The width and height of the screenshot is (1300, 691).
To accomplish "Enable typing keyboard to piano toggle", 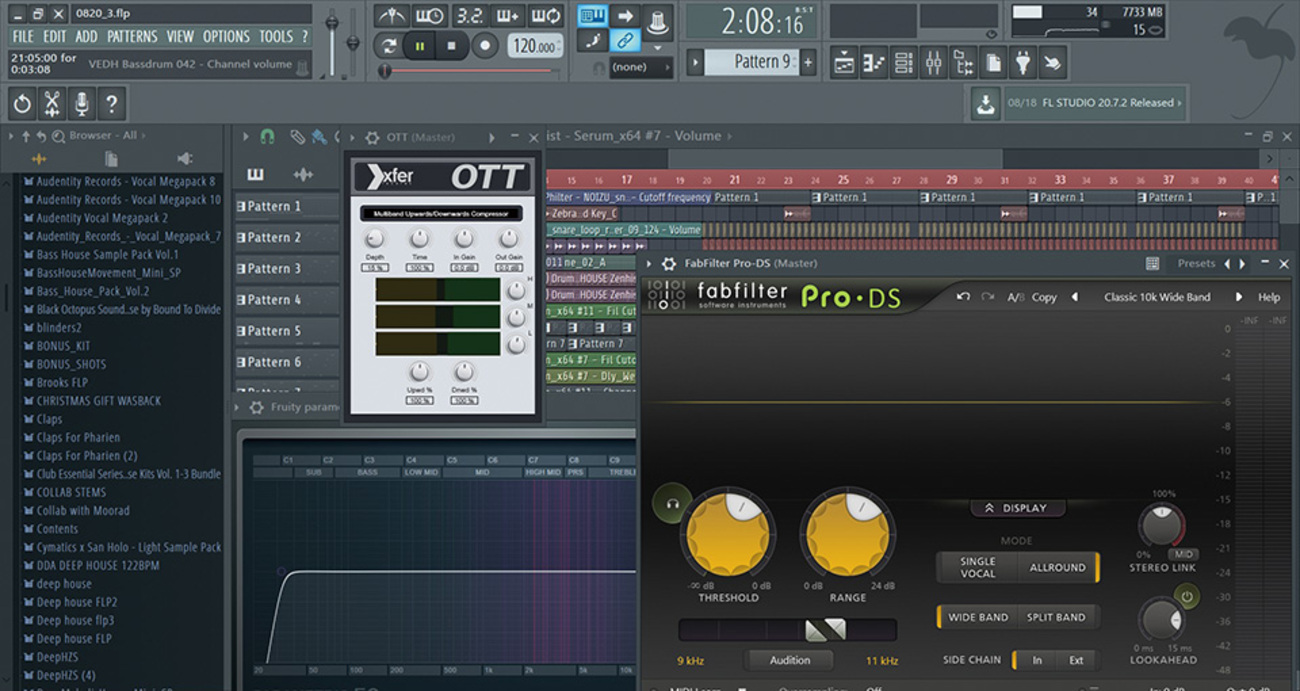I will (592, 15).
